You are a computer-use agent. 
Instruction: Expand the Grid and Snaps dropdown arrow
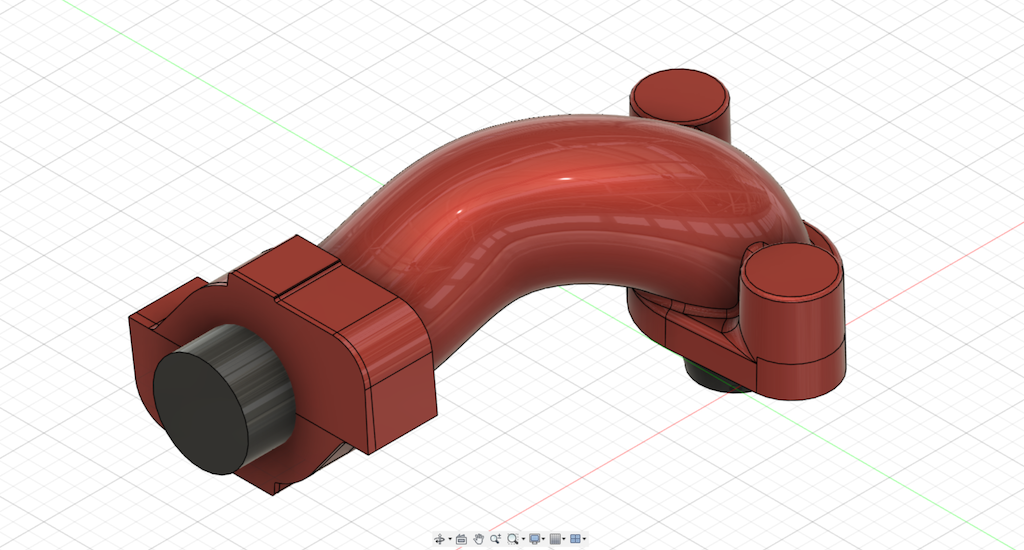click(x=564, y=539)
